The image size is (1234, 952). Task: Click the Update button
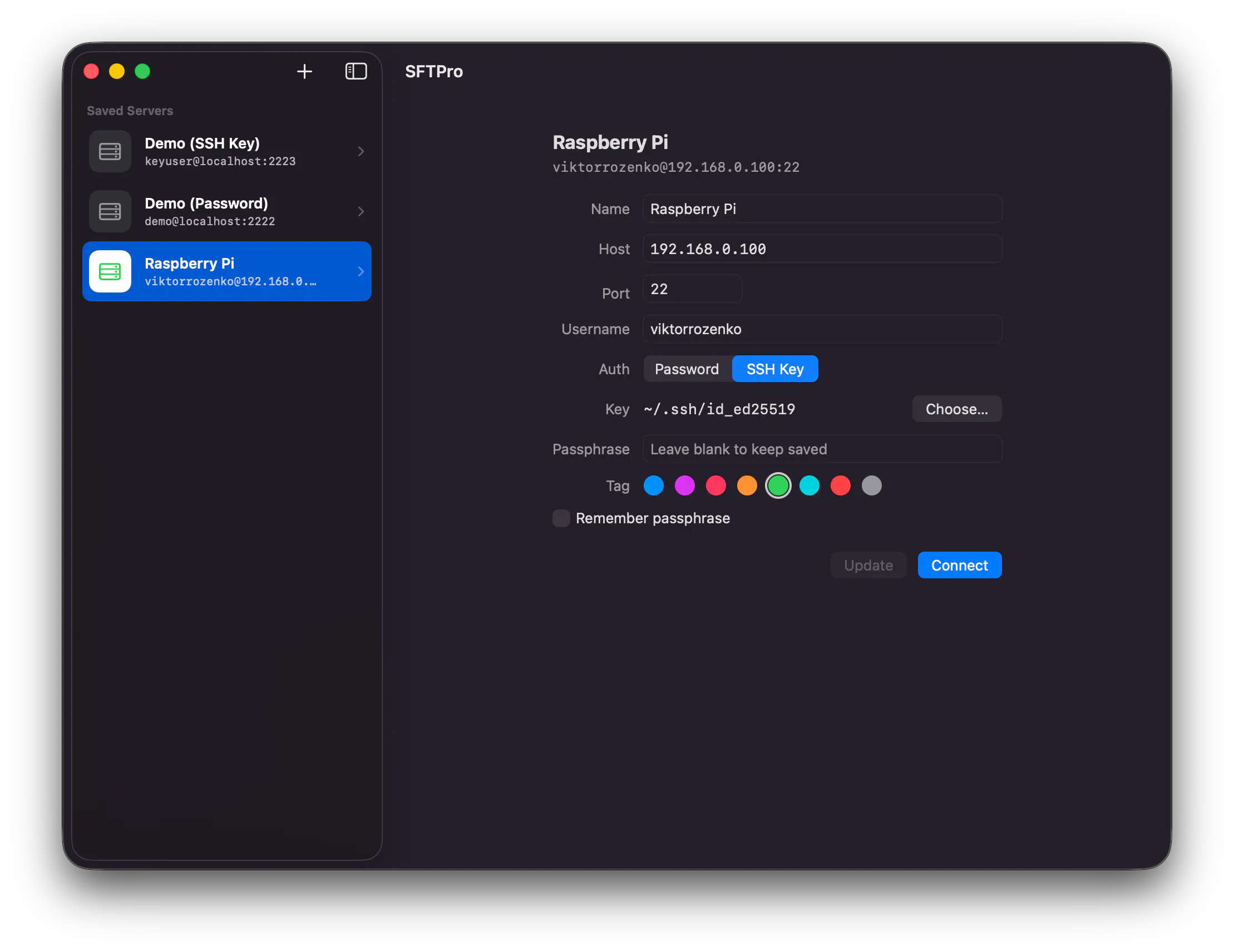tap(868, 565)
